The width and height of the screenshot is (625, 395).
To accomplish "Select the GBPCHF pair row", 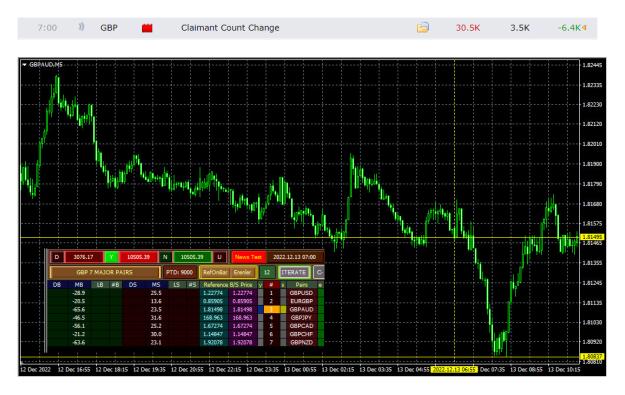I will click(x=301, y=334).
